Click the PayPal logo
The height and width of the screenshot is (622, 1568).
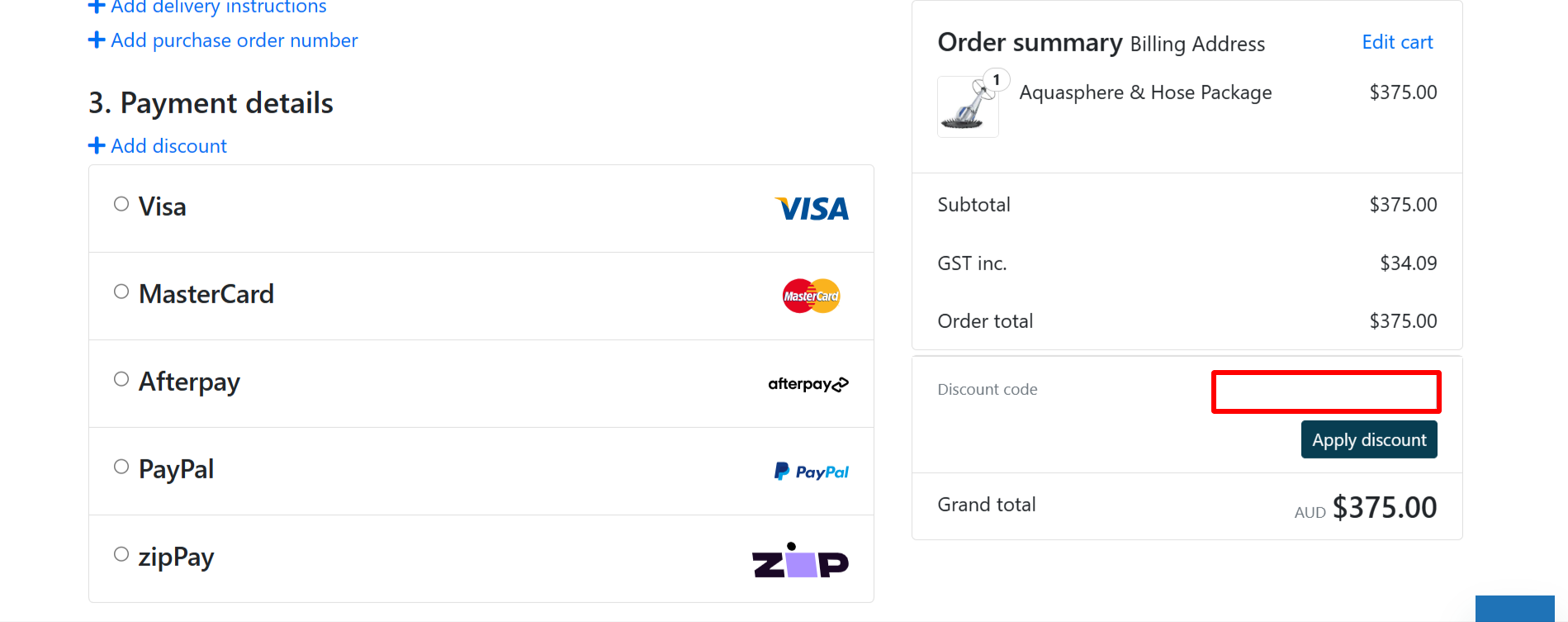click(x=810, y=471)
